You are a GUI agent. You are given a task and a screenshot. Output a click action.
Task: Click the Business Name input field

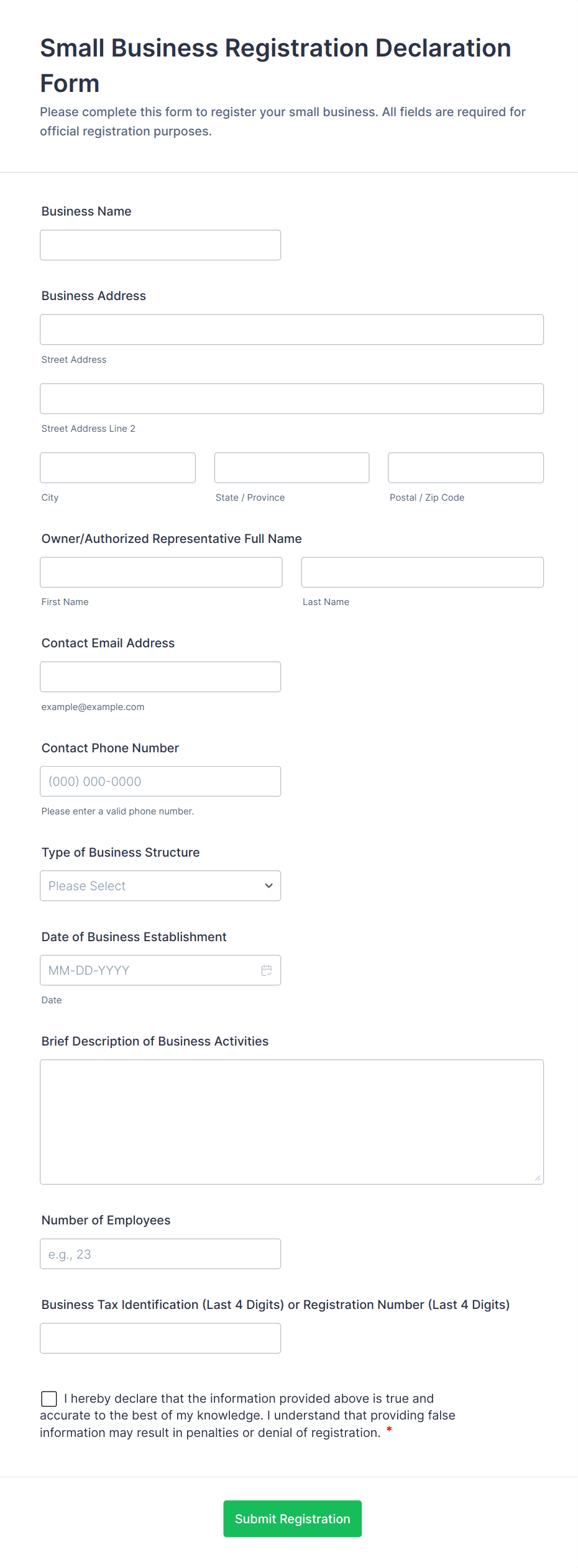(160, 245)
